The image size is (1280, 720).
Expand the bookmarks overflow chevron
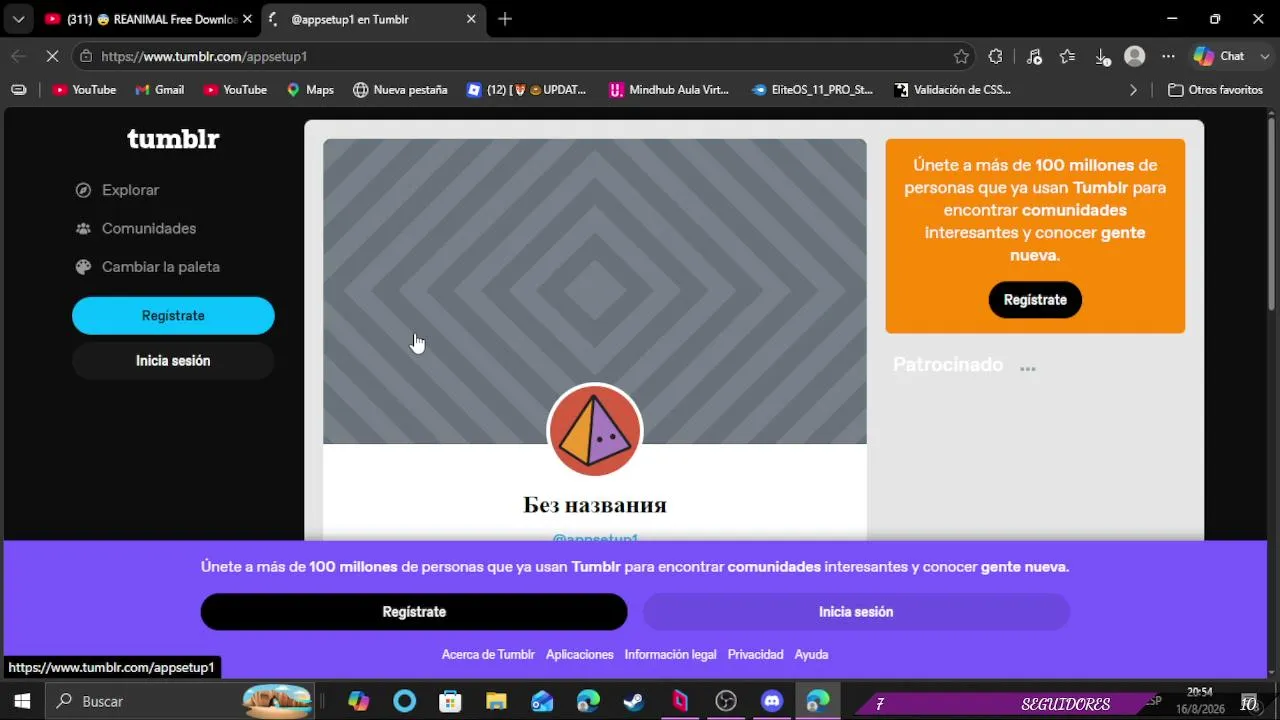point(1133,90)
